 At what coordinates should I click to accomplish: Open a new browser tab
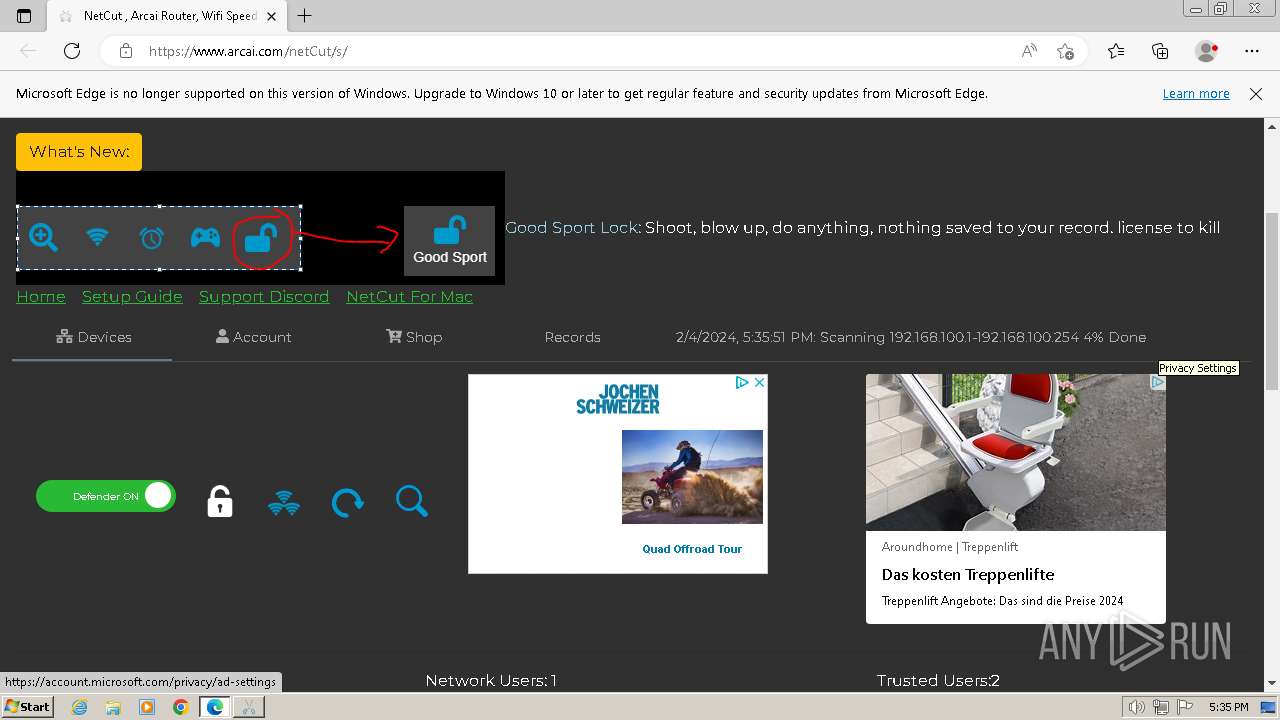coord(305,16)
